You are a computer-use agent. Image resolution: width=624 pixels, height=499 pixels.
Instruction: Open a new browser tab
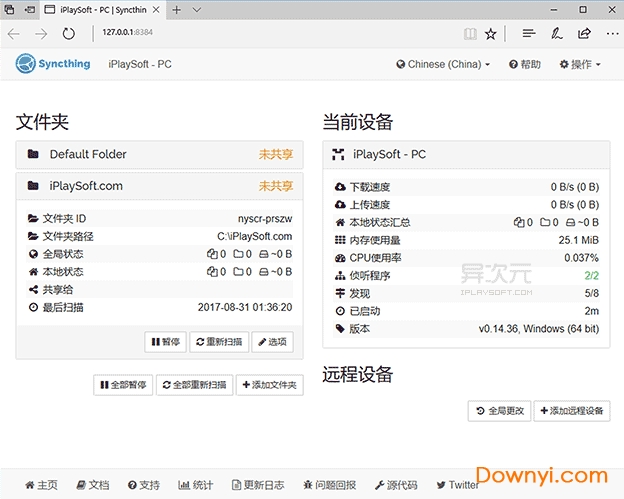177,10
